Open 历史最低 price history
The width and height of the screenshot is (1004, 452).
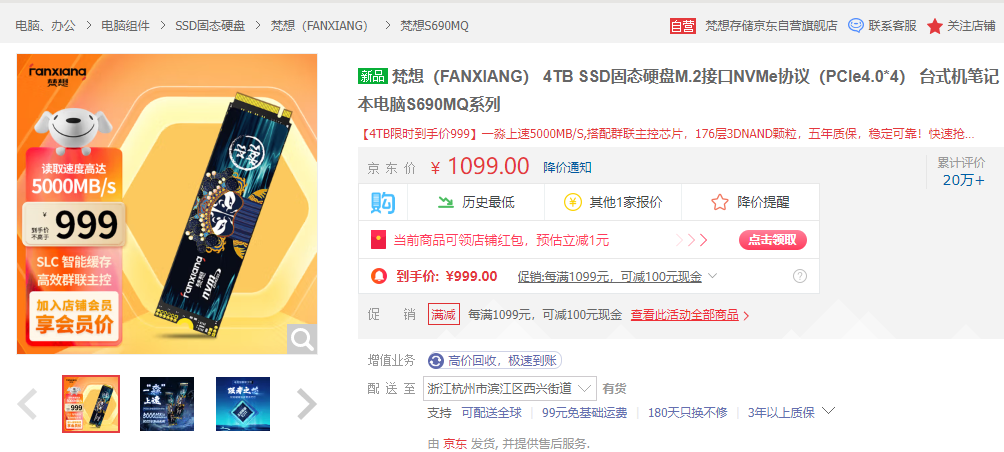point(476,202)
